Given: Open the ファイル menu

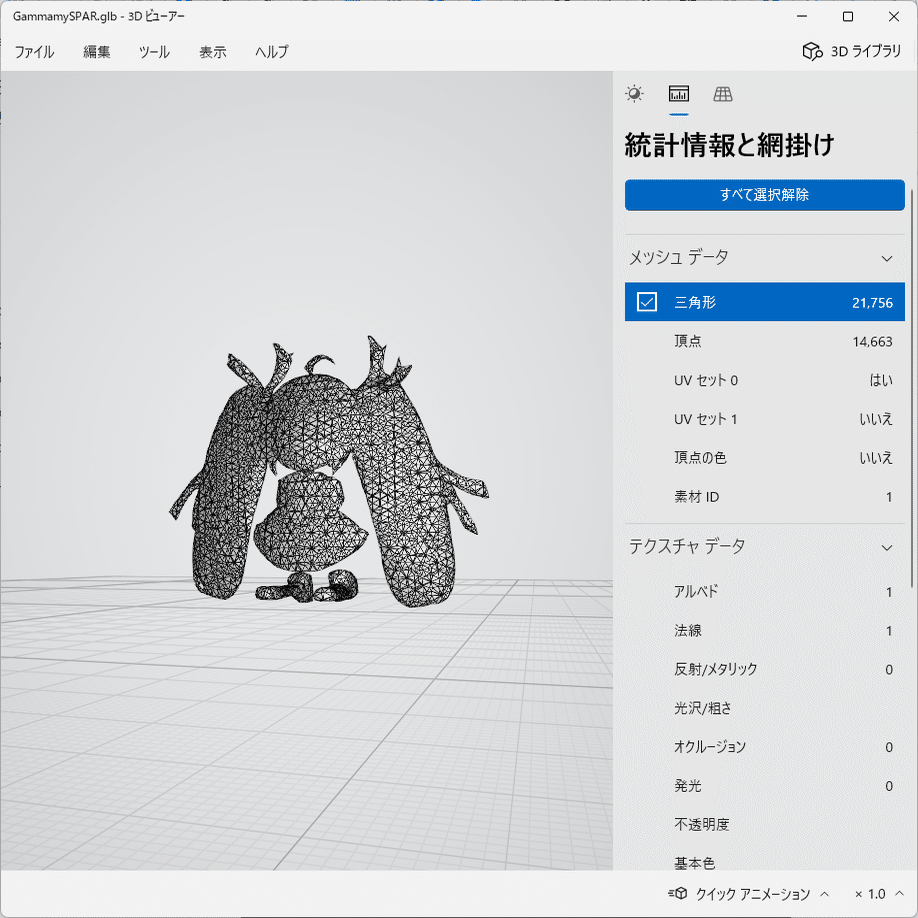Looking at the screenshot, I should pos(34,52).
